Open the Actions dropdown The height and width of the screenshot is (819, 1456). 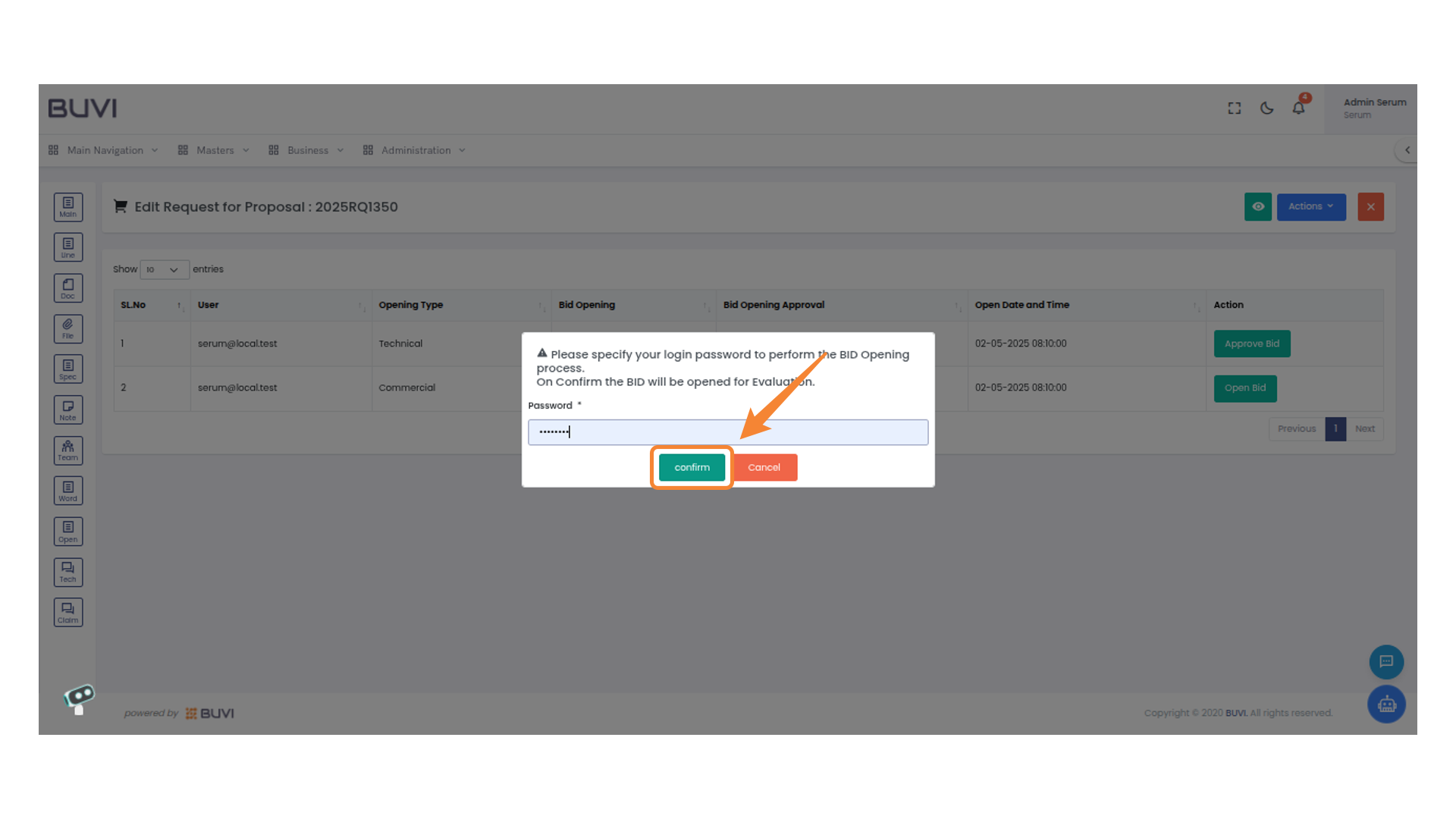1311,206
